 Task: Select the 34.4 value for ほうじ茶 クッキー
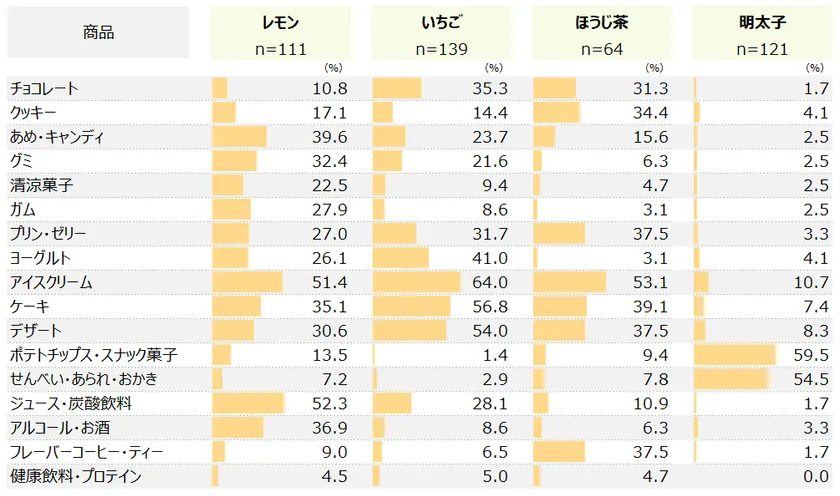(651, 112)
